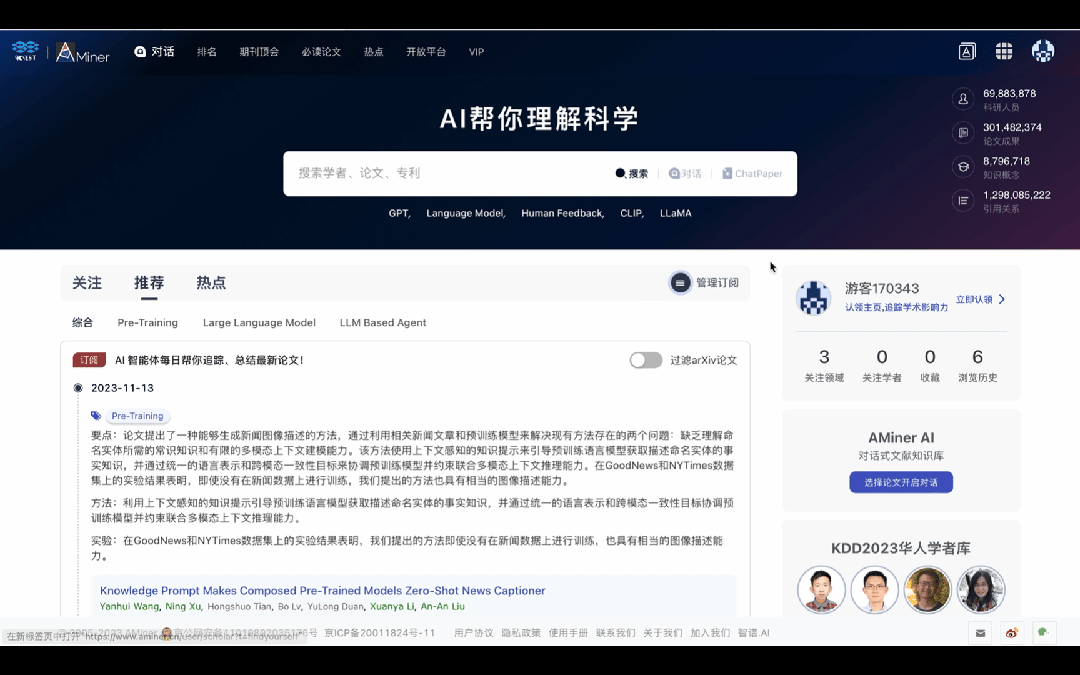The height and width of the screenshot is (675, 1080).
Task: Open the 对话 chat nav item
Action: click(154, 52)
